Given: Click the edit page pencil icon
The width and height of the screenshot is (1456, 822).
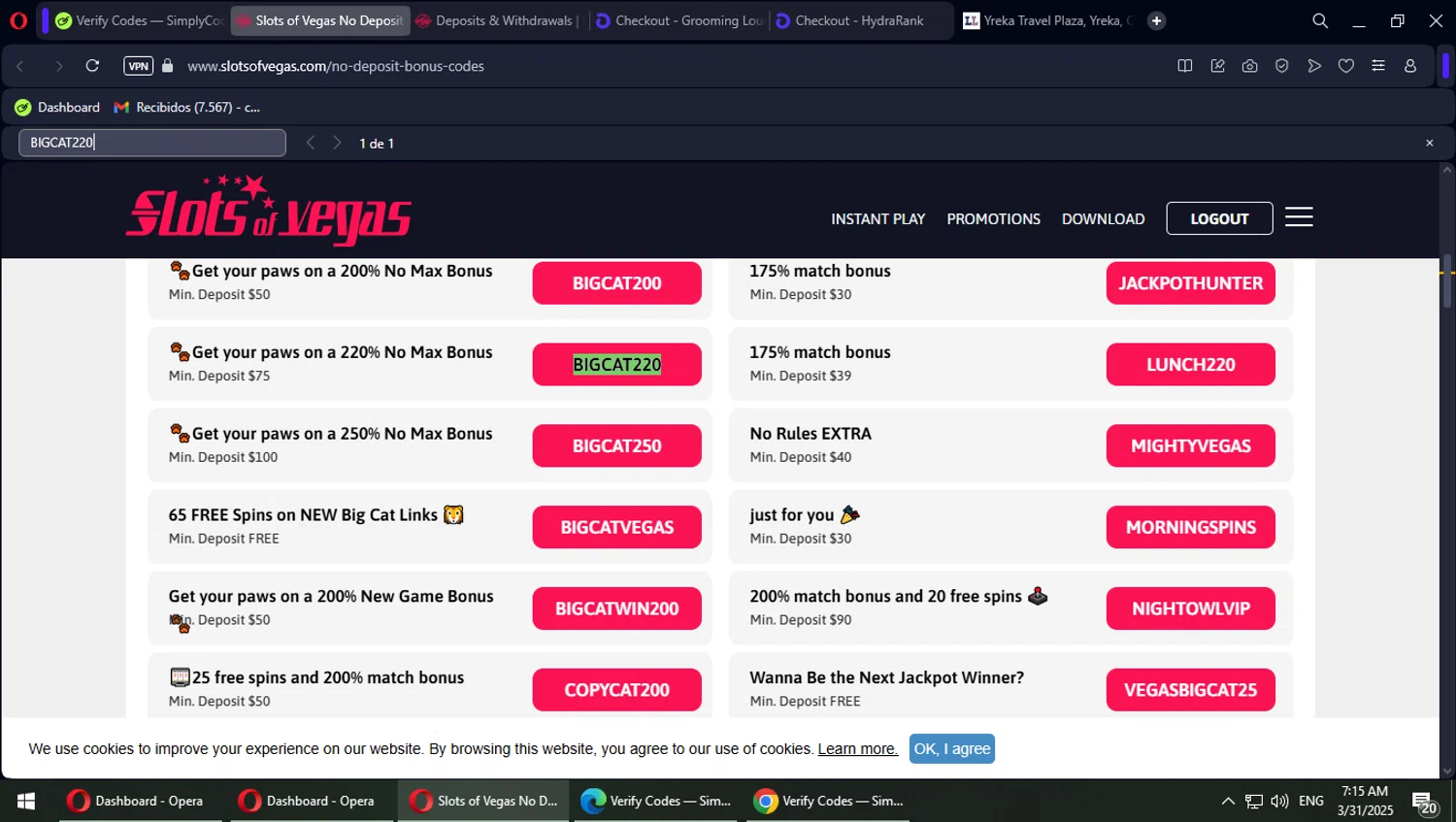Looking at the screenshot, I should tap(1217, 66).
